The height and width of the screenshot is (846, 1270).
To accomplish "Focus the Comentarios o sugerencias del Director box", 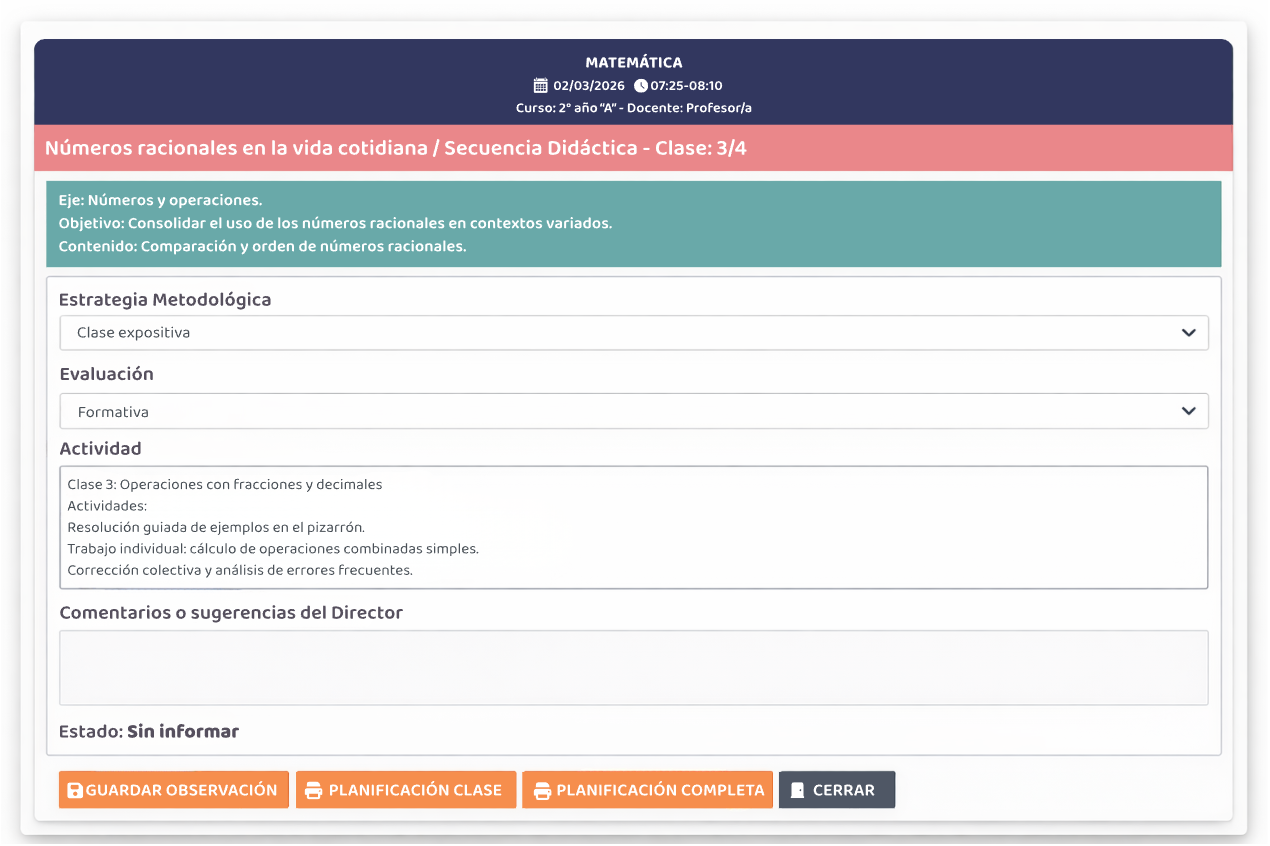I will tap(633, 667).
